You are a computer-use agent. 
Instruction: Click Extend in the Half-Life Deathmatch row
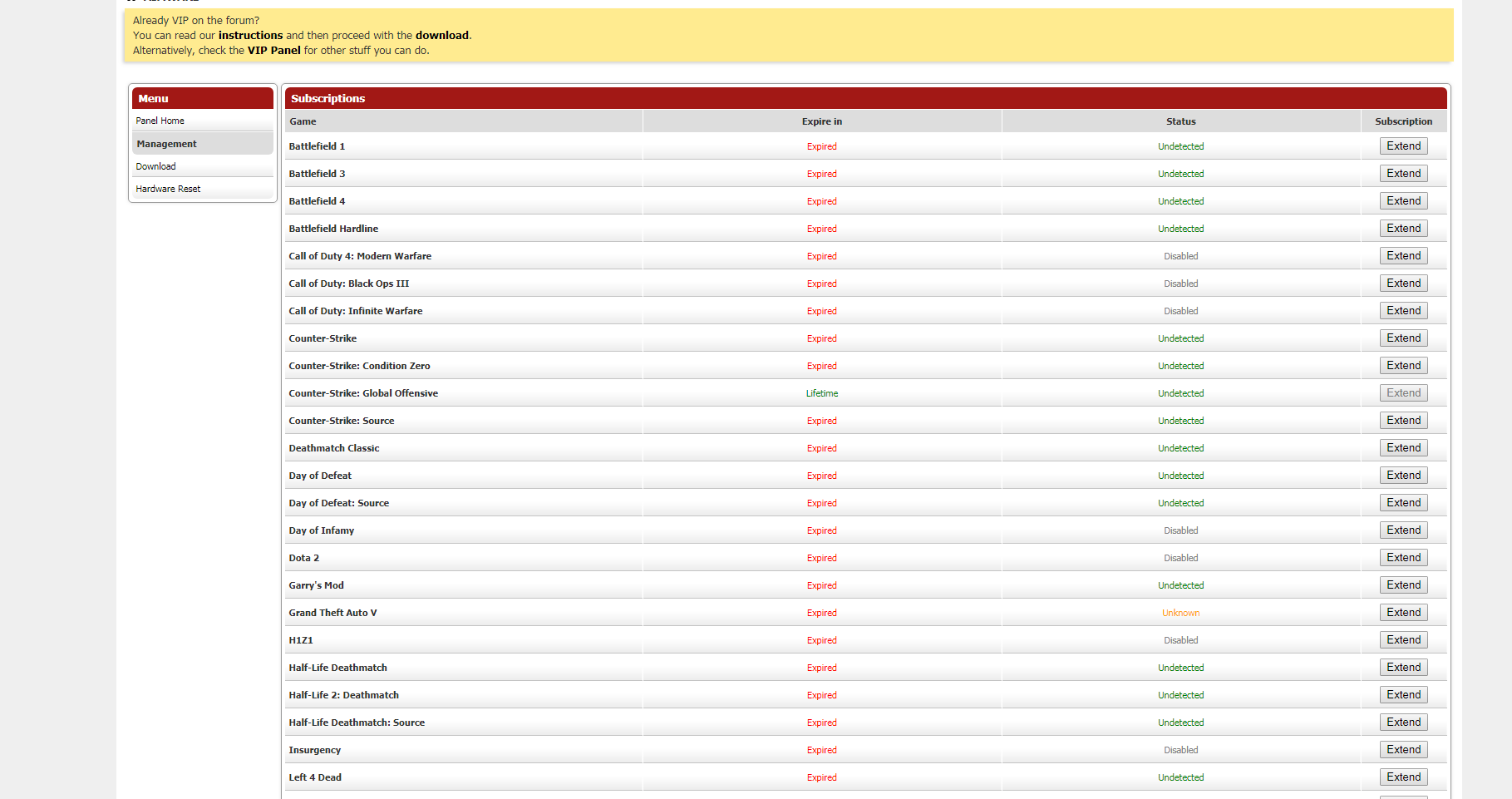(1404, 668)
